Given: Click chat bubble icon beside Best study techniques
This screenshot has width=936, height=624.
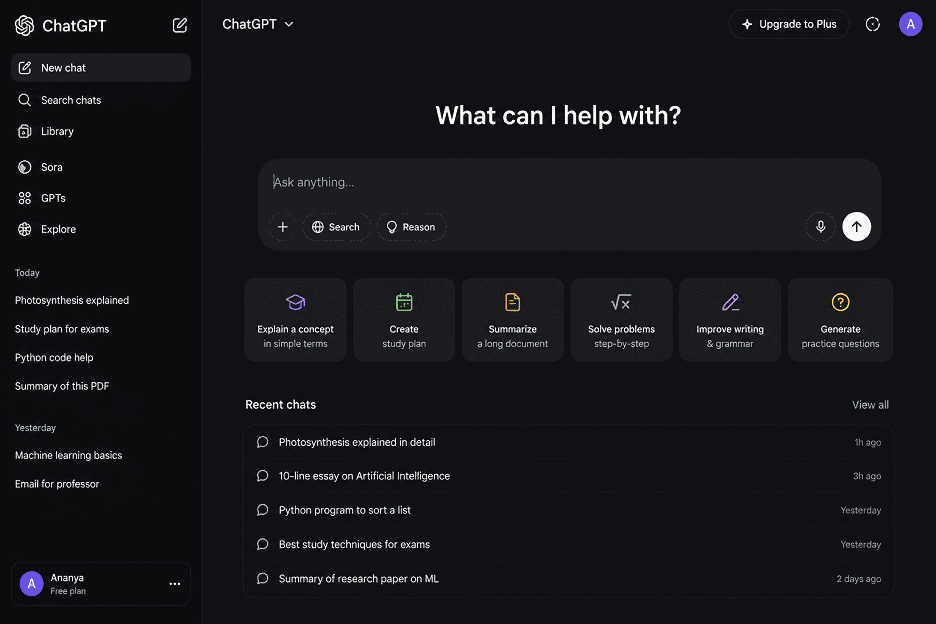Looking at the screenshot, I should (x=262, y=544).
